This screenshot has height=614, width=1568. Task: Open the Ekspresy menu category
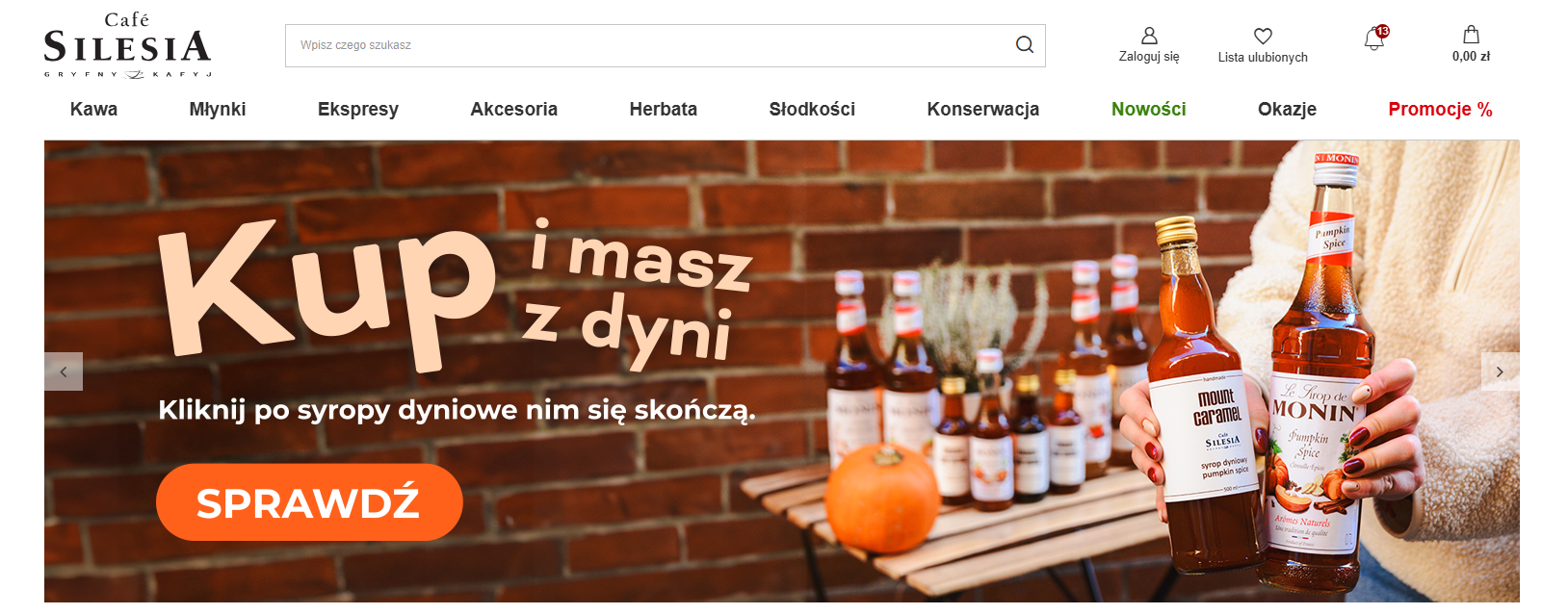[x=358, y=110]
